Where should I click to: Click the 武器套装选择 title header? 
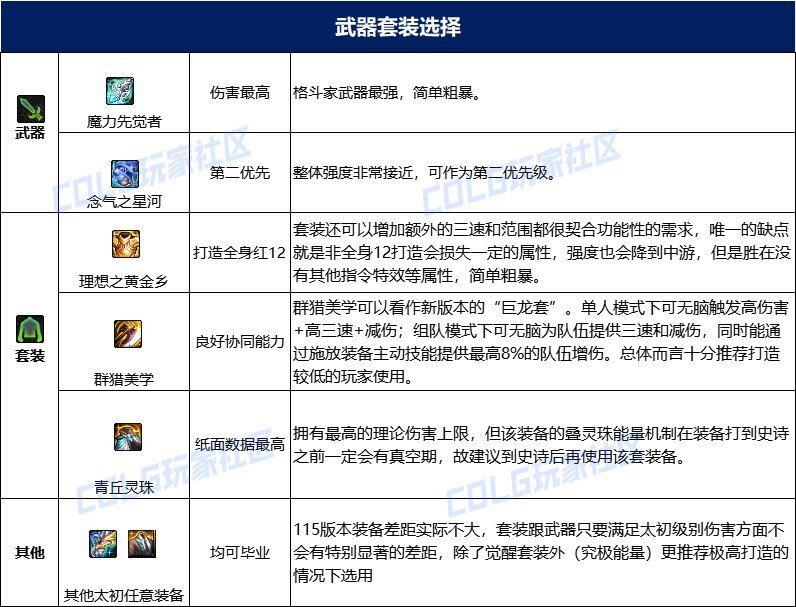coord(398,26)
